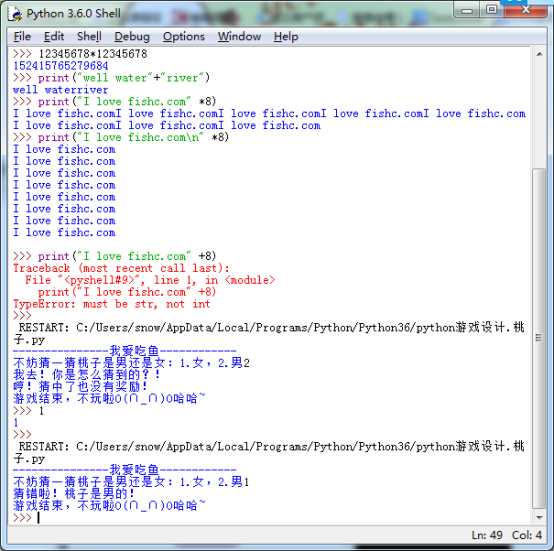Minimize the Python Shell window
Screen dimensions: 554x551
[467, 11]
